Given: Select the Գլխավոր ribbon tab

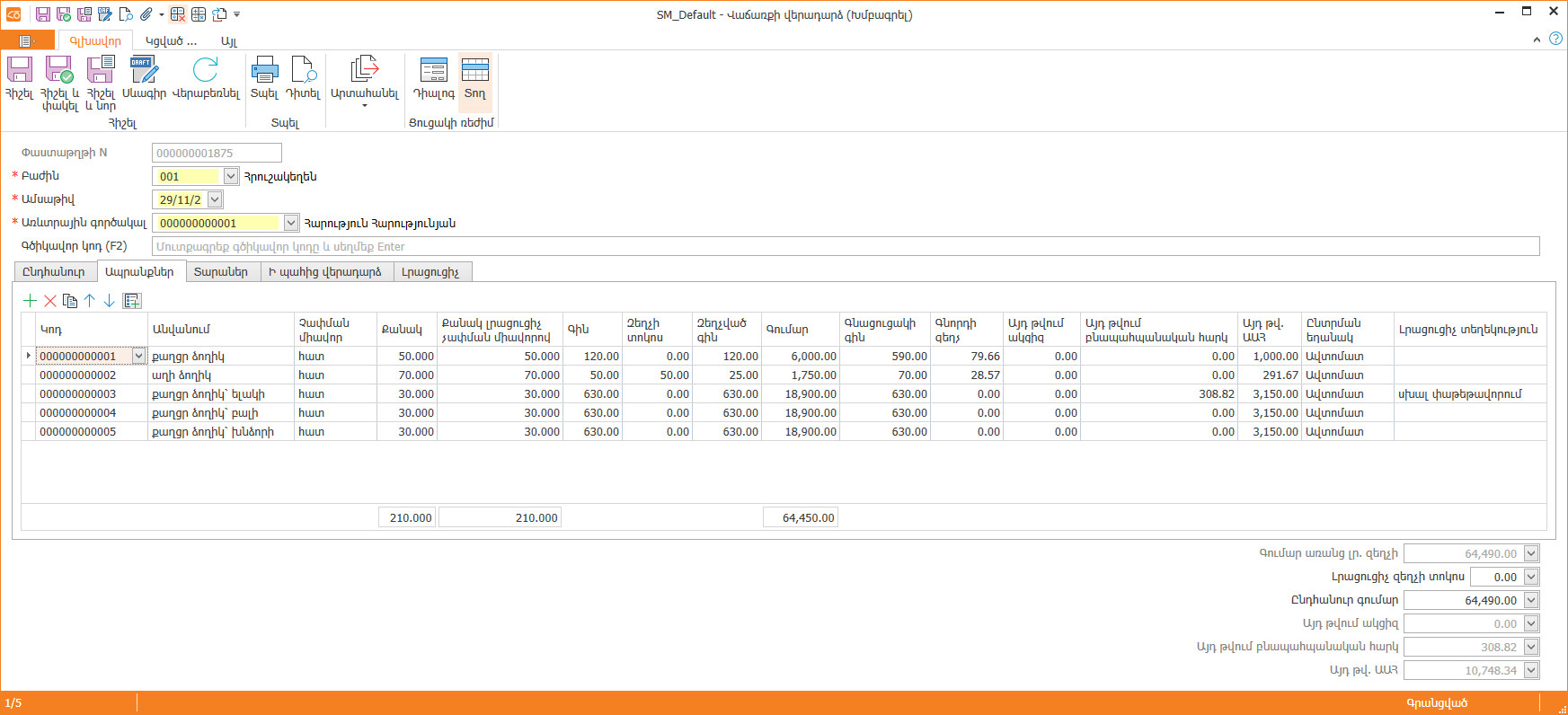Looking at the screenshot, I should pyautogui.click(x=95, y=40).
